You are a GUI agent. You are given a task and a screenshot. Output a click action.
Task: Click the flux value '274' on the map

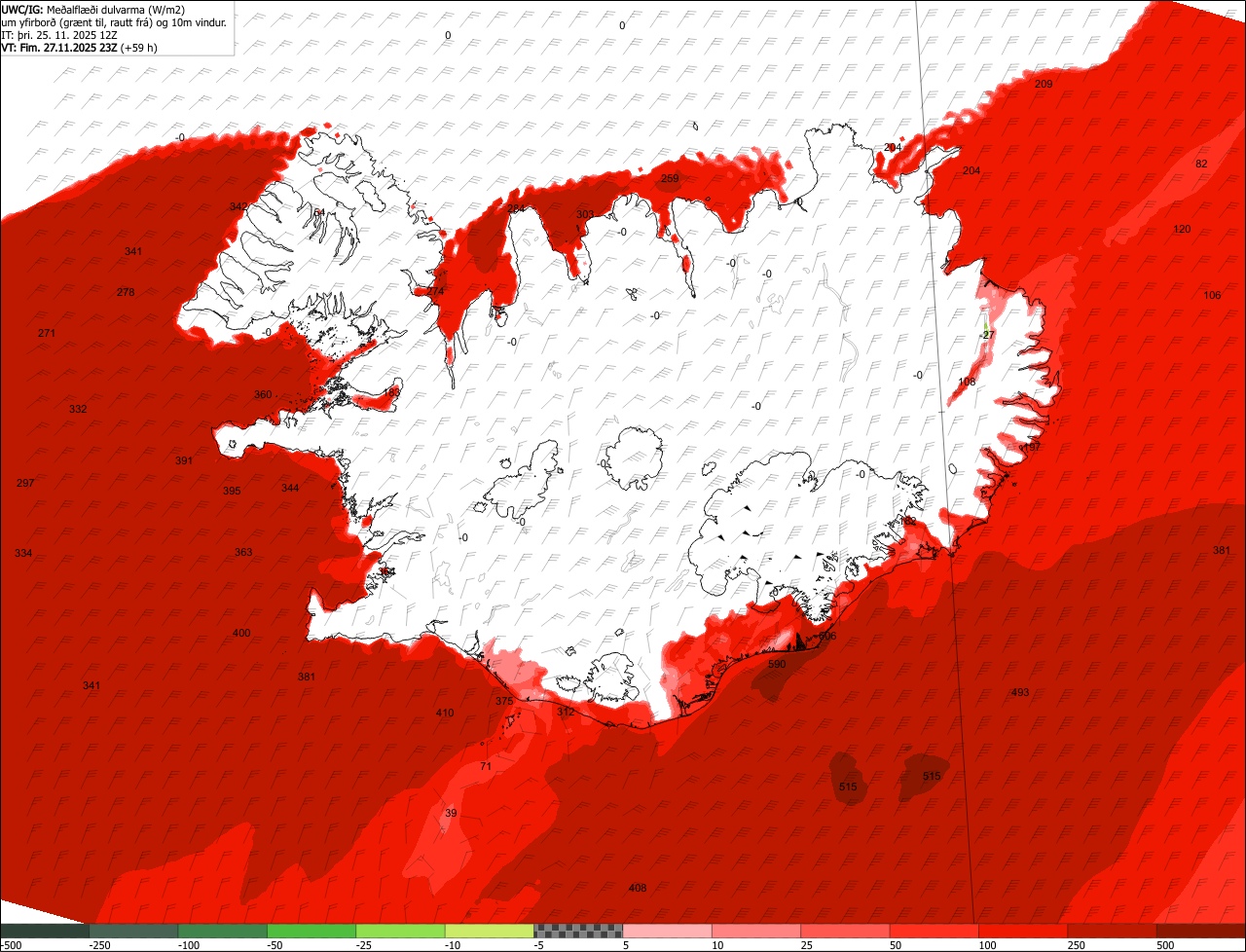(x=435, y=291)
